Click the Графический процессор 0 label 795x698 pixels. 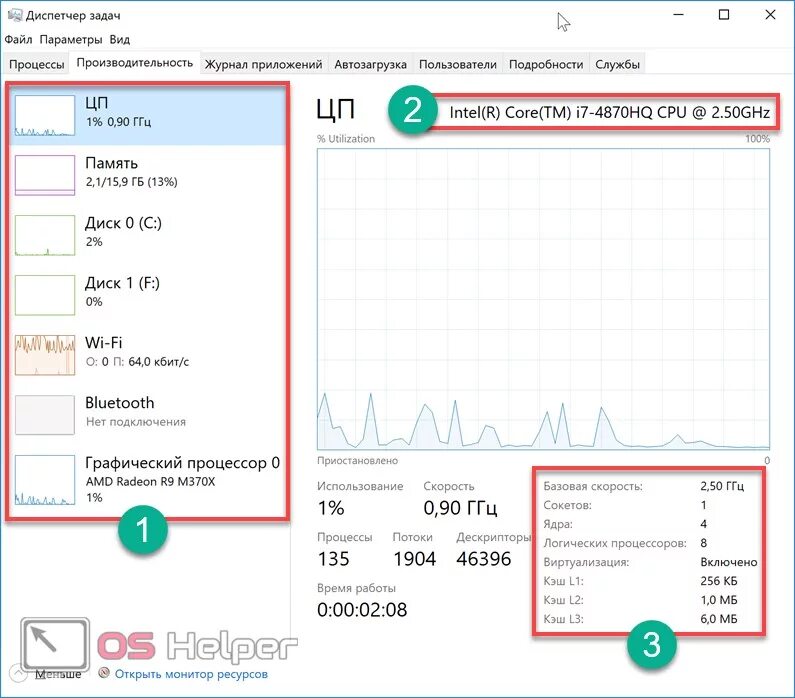183,463
